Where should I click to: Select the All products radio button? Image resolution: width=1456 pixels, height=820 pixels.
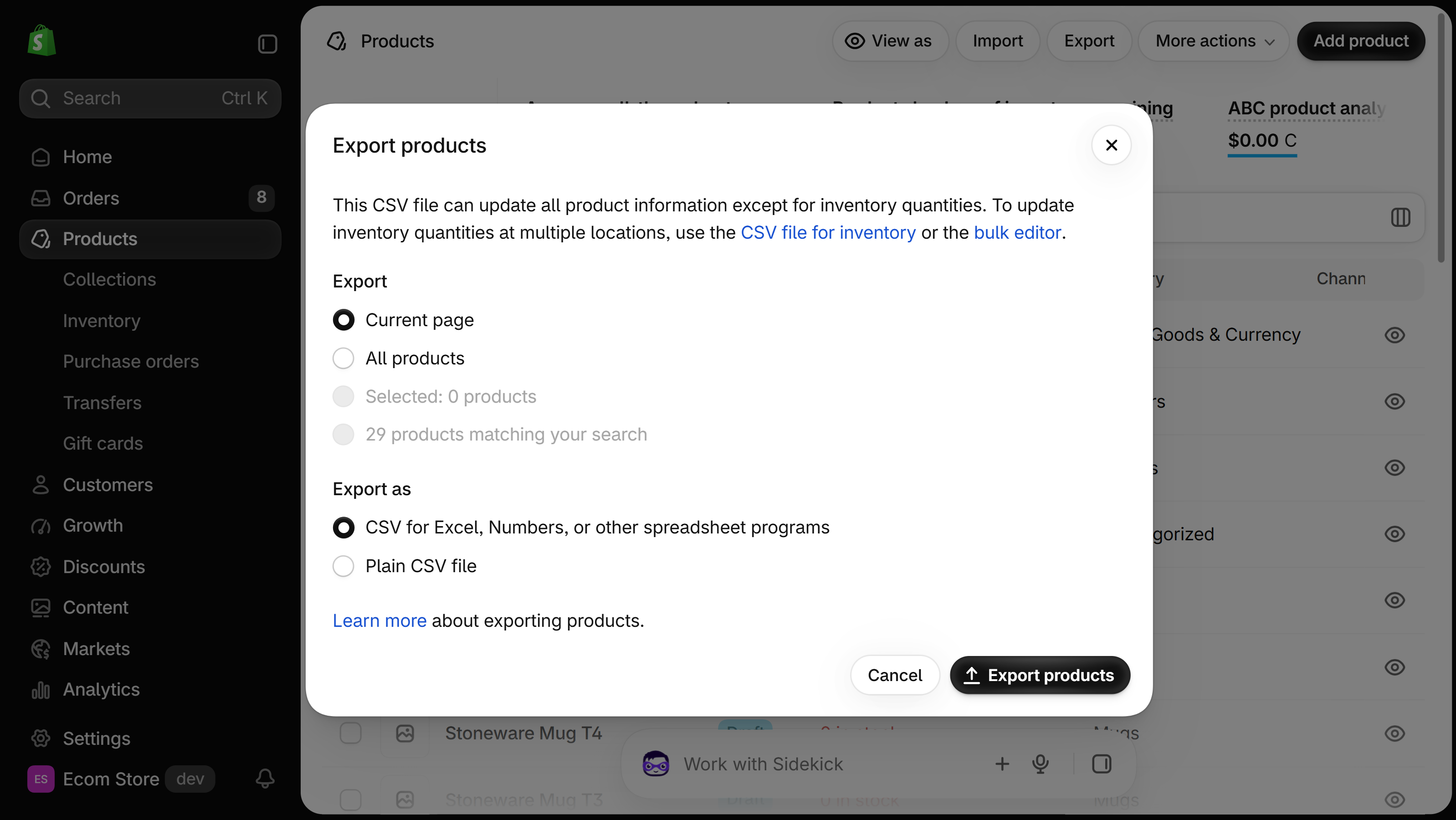(343, 358)
